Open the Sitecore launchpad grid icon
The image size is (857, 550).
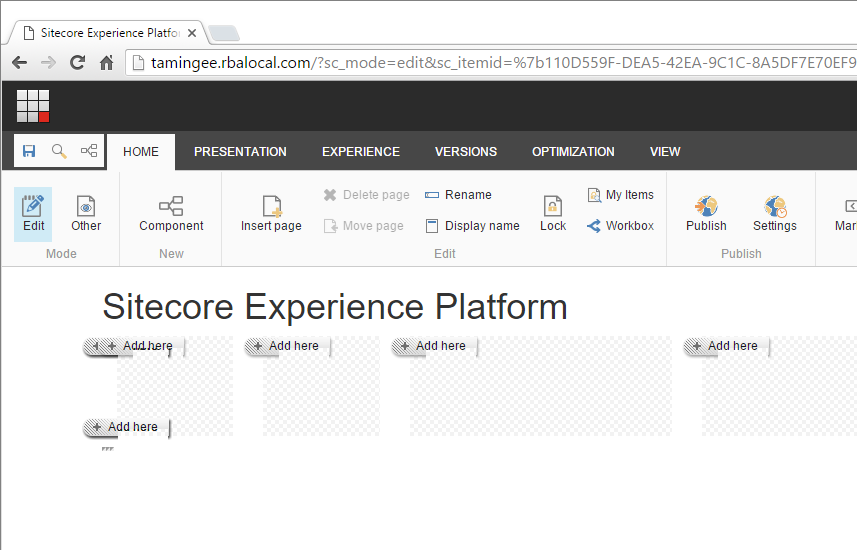pyautogui.click(x=33, y=106)
